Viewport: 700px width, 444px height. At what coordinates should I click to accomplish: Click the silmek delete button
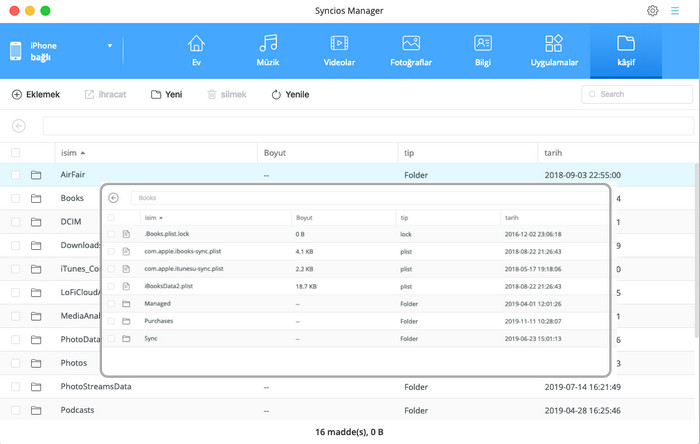pos(227,94)
